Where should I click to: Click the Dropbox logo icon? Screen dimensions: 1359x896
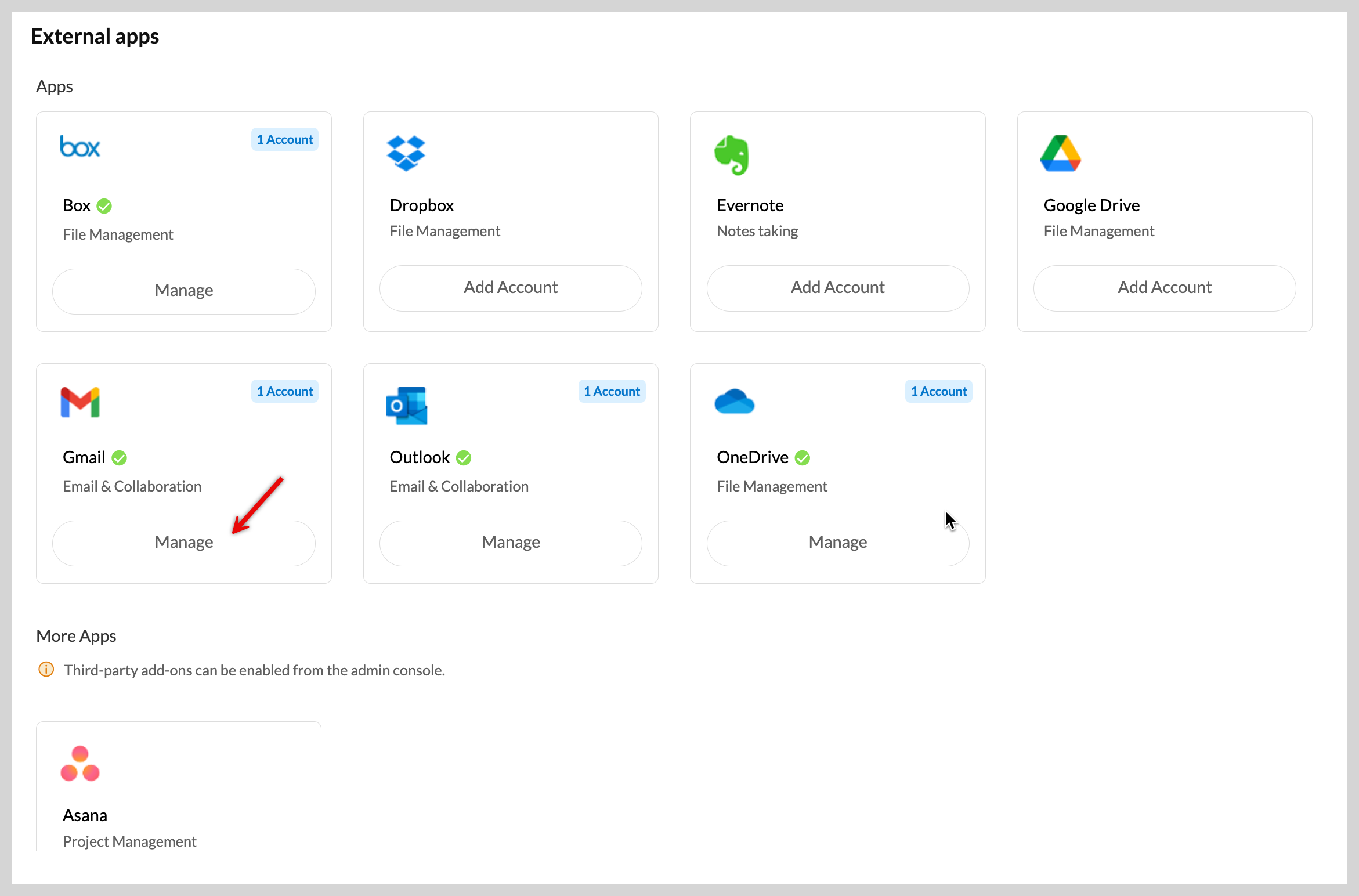[406, 153]
